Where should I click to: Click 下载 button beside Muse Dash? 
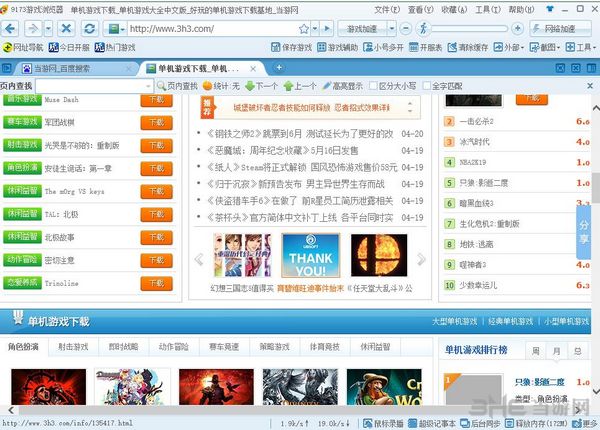pos(156,100)
